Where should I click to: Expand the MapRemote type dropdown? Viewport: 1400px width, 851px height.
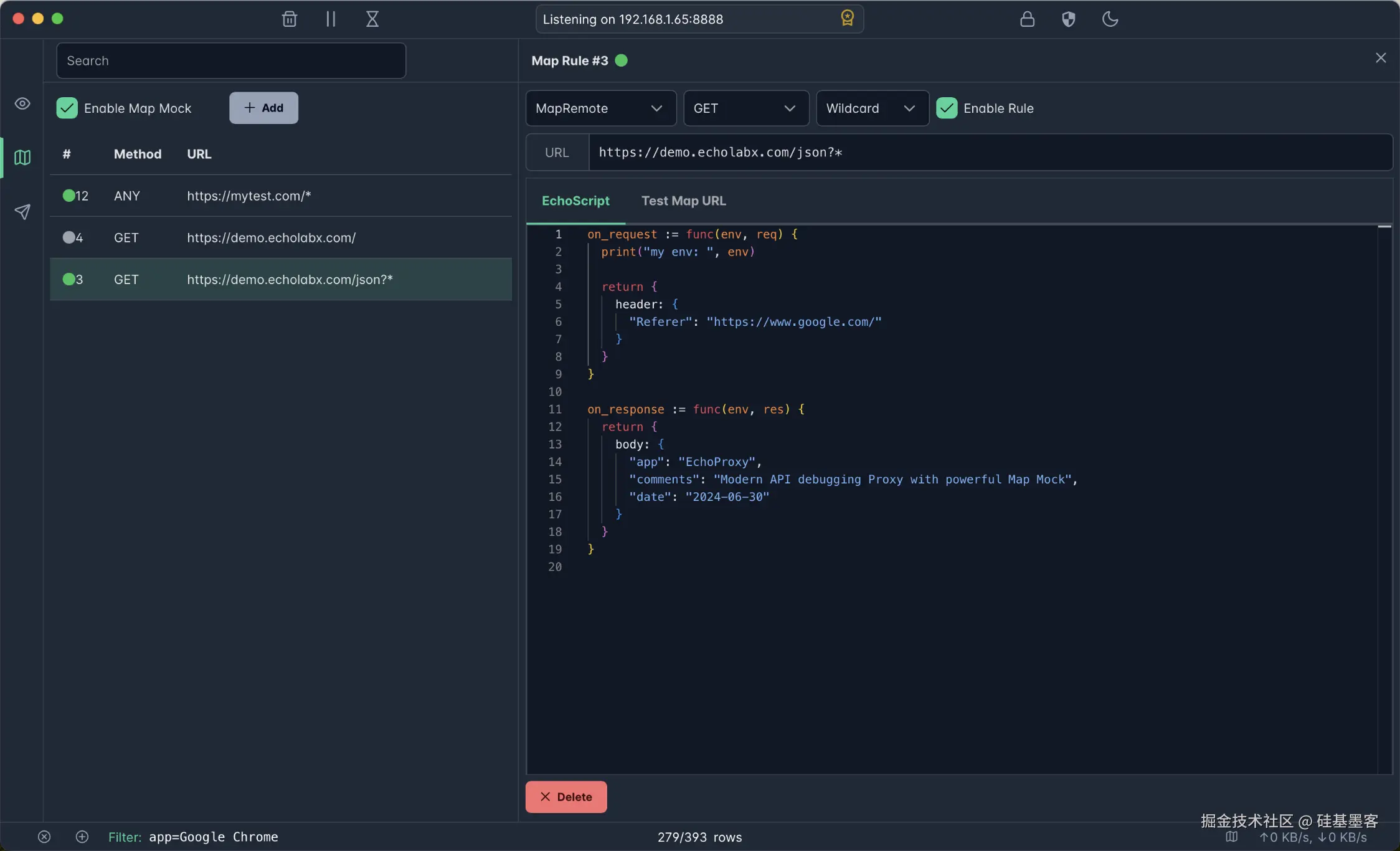pyautogui.click(x=600, y=108)
